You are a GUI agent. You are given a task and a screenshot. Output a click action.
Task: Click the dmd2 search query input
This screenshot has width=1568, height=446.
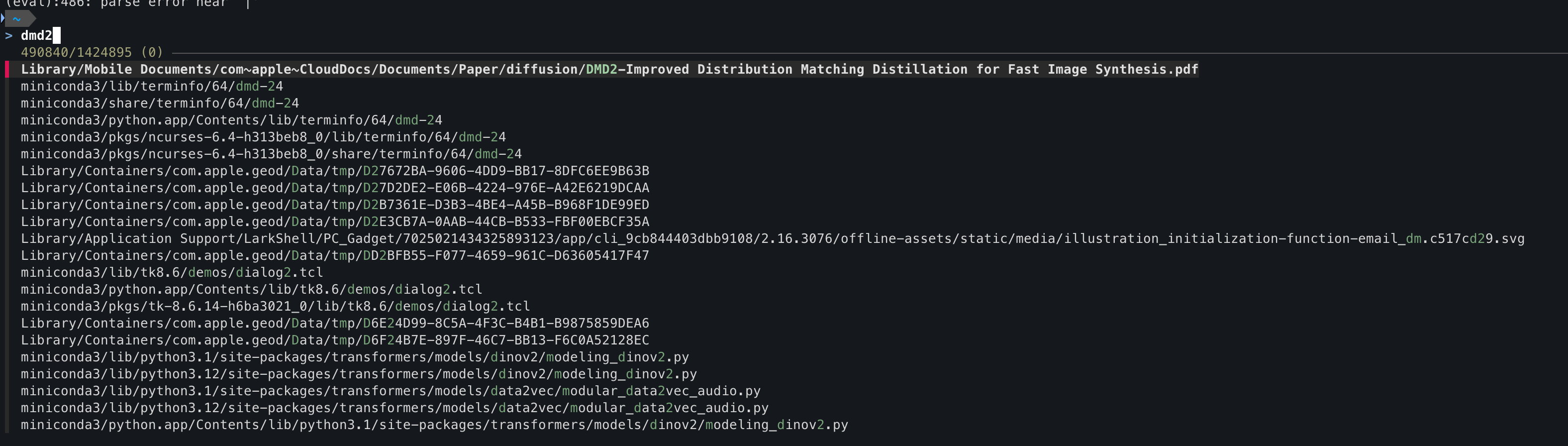[x=36, y=36]
